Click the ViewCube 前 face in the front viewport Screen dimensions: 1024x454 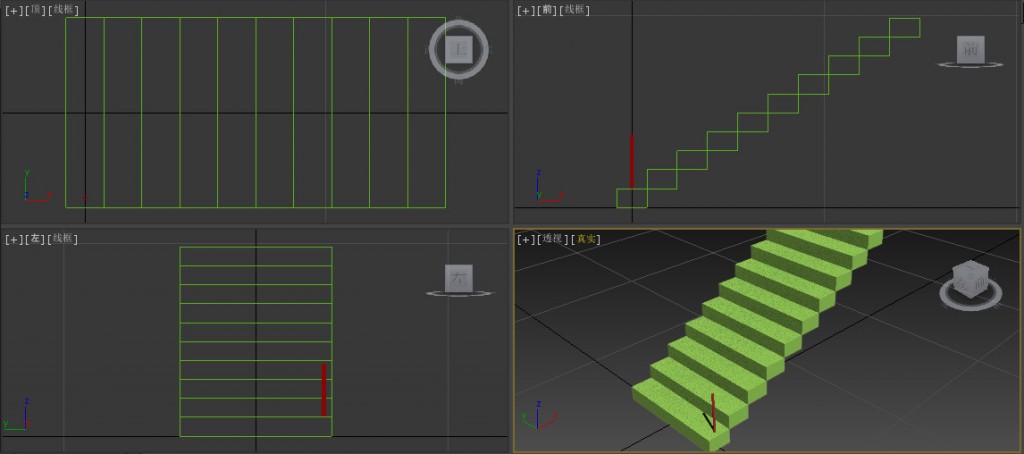[970, 49]
